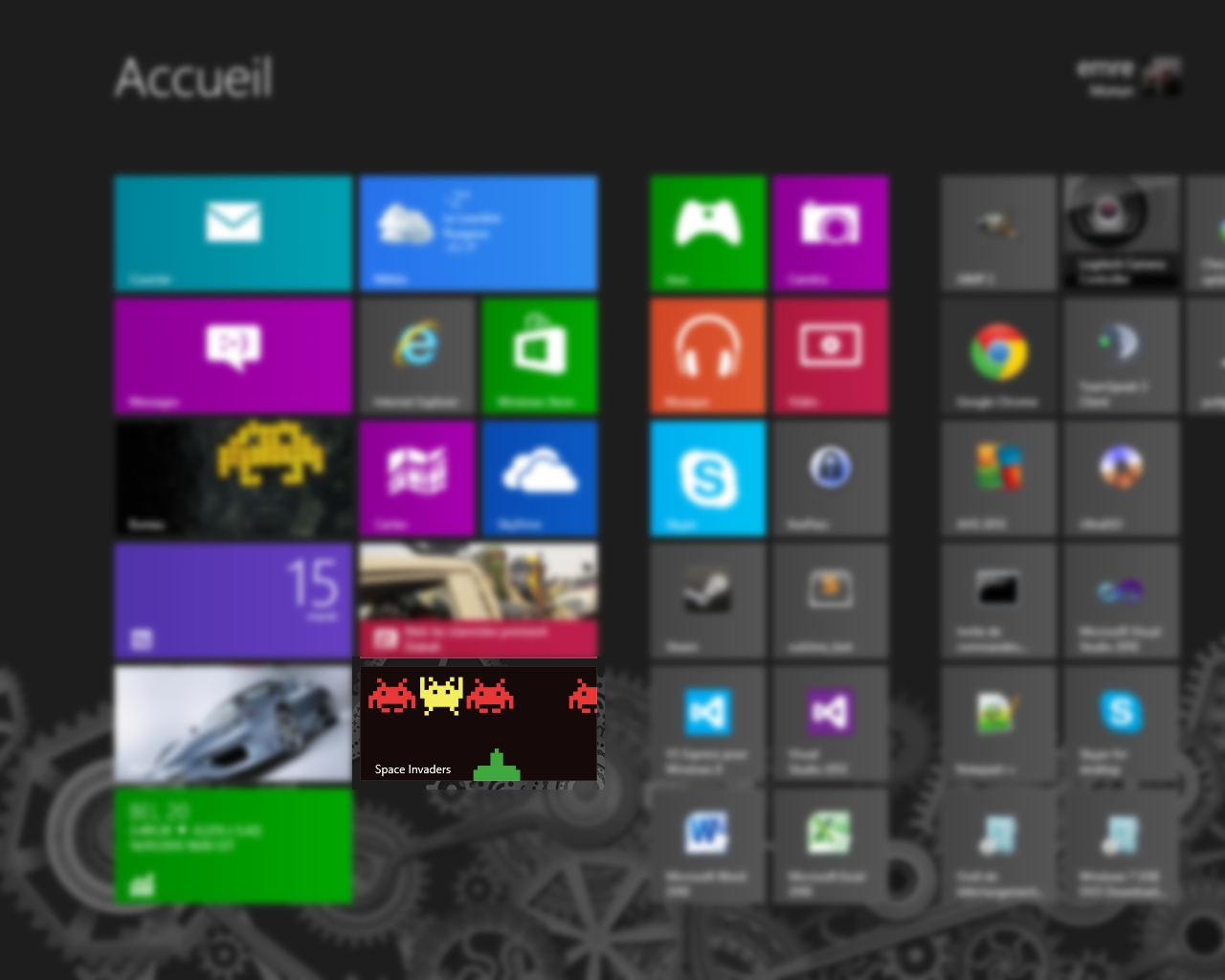Launch Internet Explorer tile
The height and width of the screenshot is (980, 1225).
pos(417,355)
